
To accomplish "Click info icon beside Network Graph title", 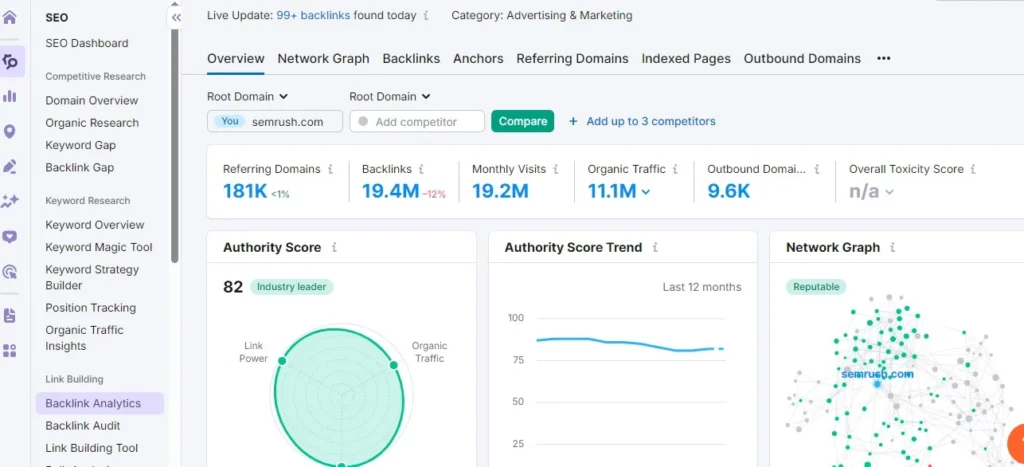I will tap(893, 248).
